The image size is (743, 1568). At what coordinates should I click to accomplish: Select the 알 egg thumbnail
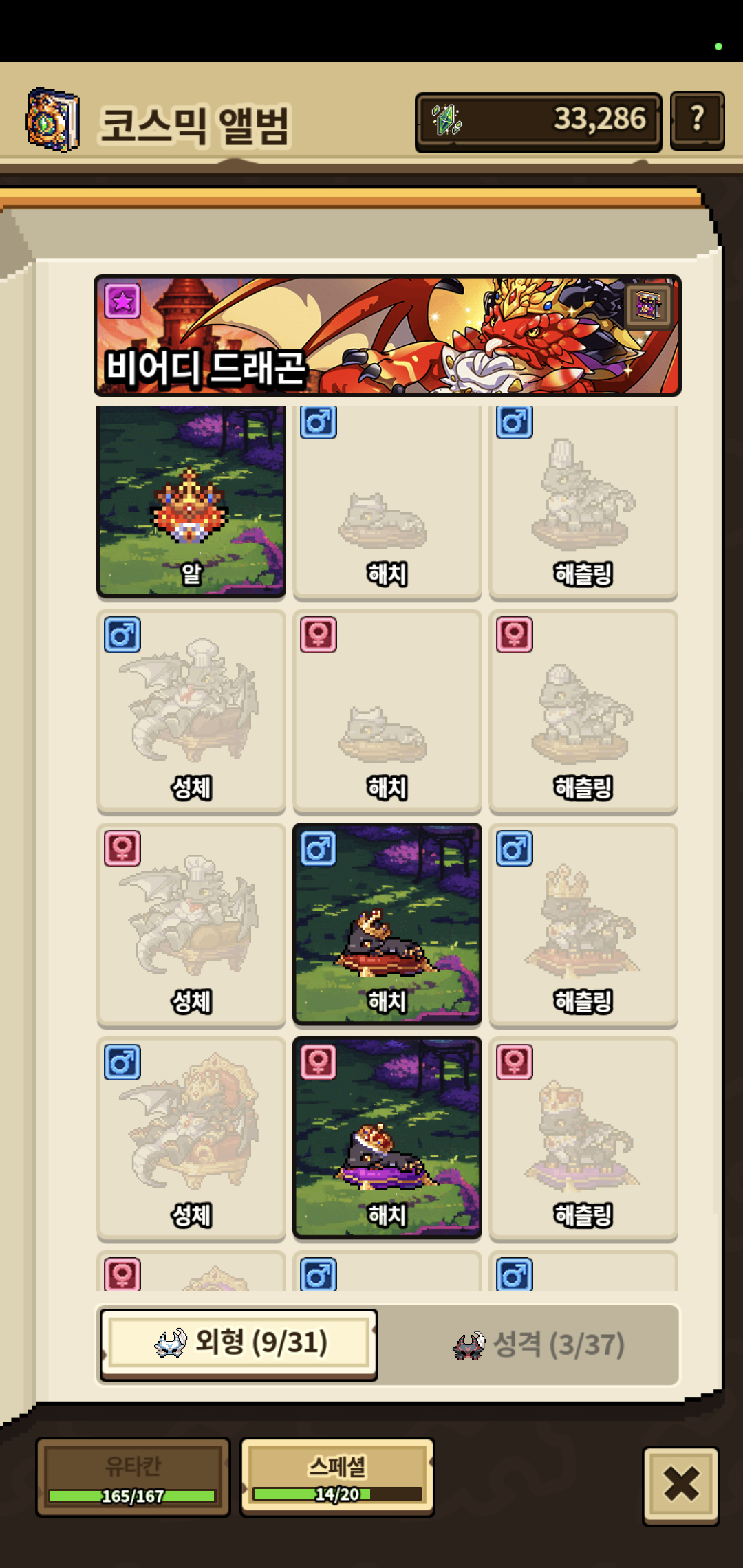[x=191, y=501]
